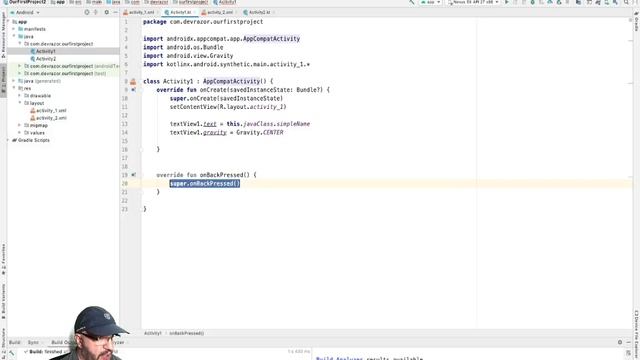640x360 pixels.
Task: Select the Sync tab in Build panel
Action: click(x=33, y=342)
